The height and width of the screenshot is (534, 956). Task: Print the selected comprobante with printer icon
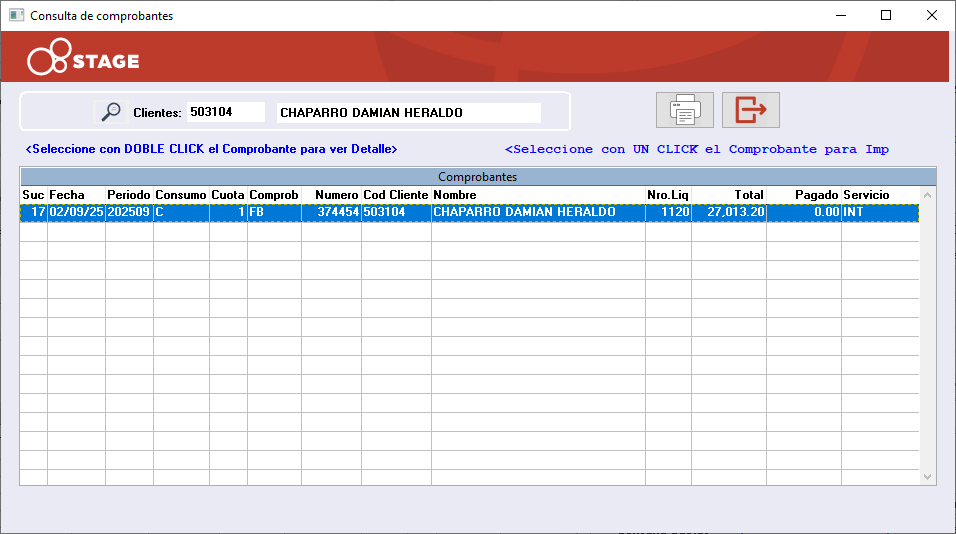[684, 110]
